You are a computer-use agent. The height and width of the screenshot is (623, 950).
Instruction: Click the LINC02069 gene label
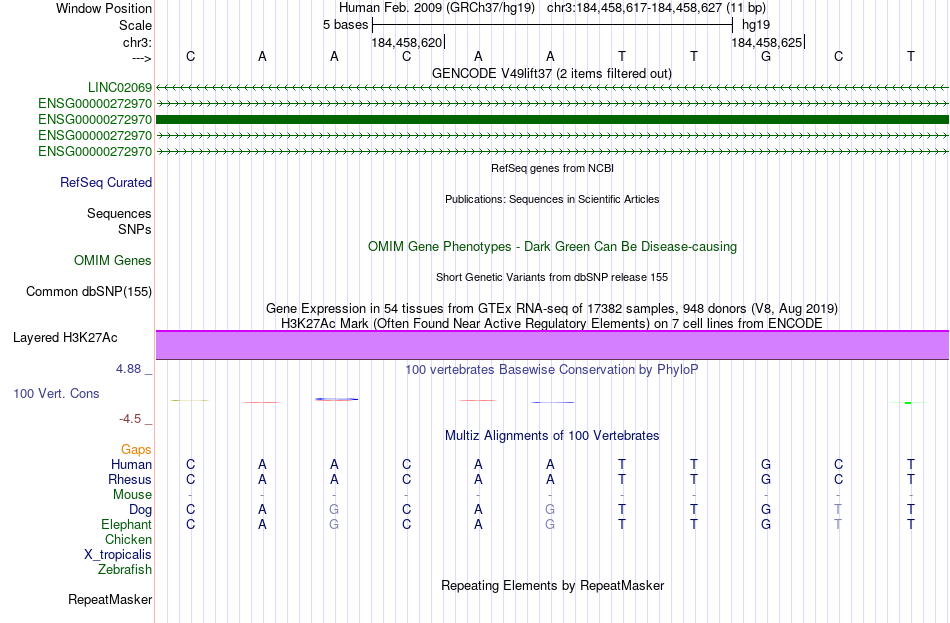[119, 88]
